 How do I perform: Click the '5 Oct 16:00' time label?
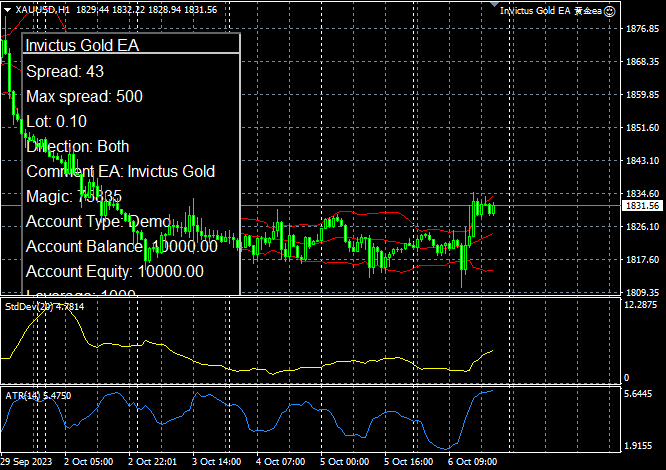pyautogui.click(x=409, y=462)
